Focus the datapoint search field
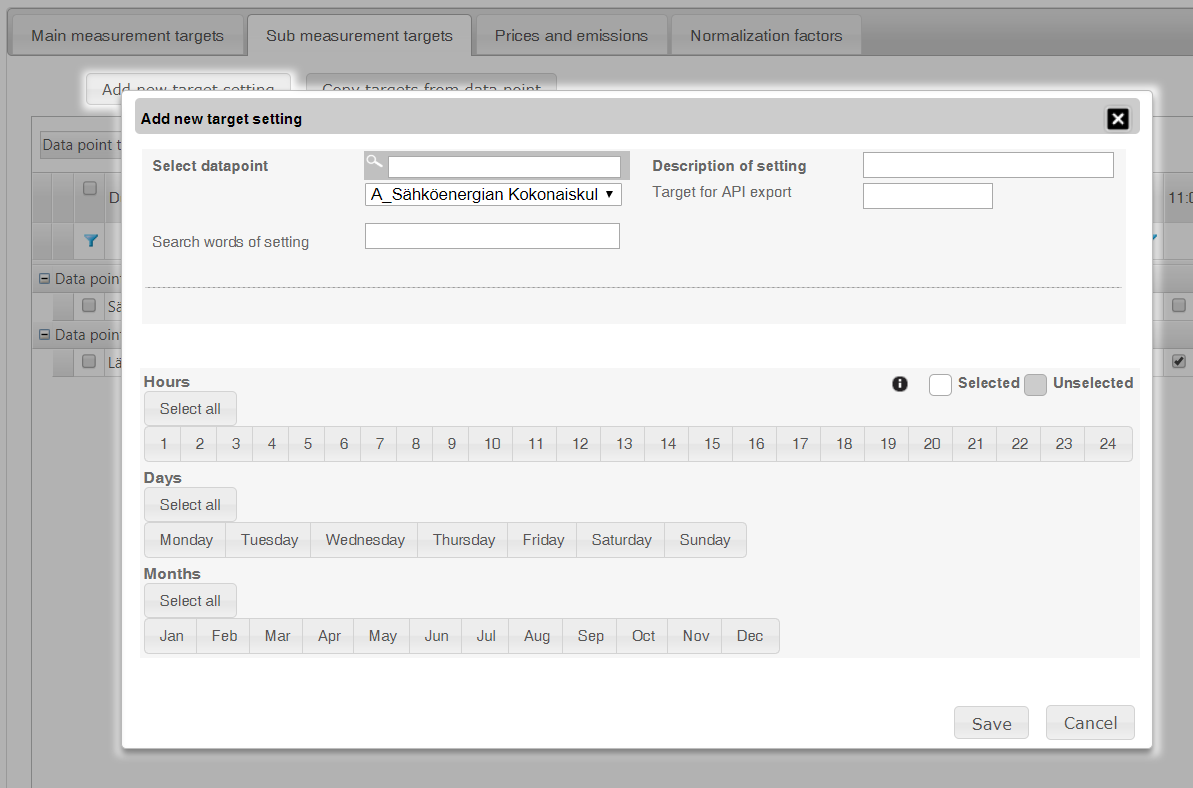1193x788 pixels. [x=504, y=167]
